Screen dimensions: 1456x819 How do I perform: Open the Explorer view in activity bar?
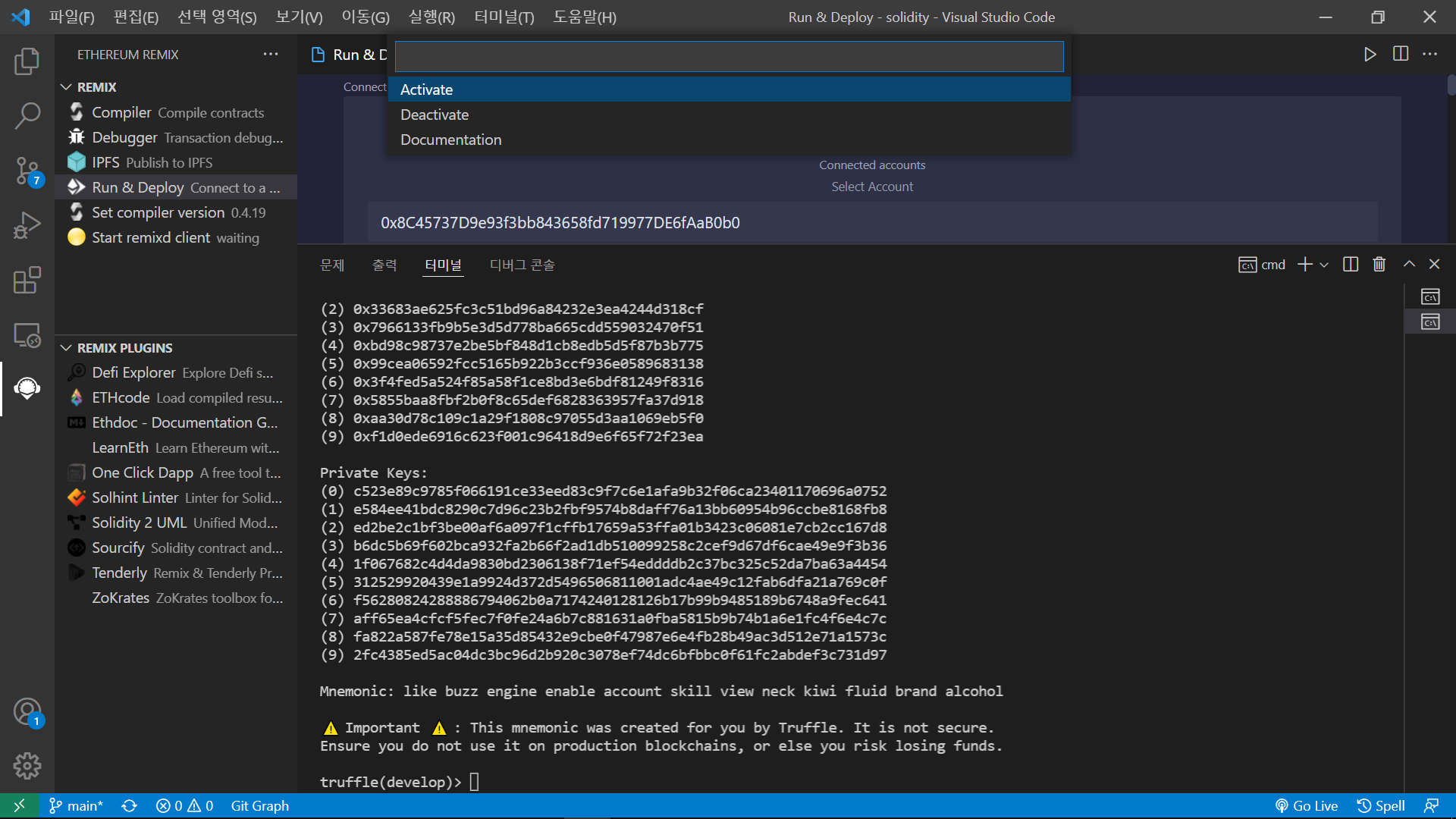tap(27, 61)
